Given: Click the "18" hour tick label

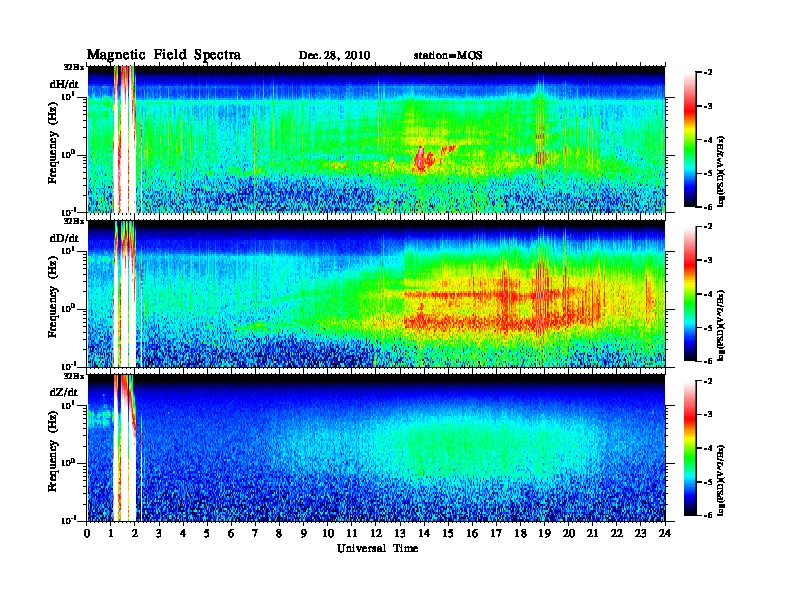Looking at the screenshot, I should click(521, 533).
